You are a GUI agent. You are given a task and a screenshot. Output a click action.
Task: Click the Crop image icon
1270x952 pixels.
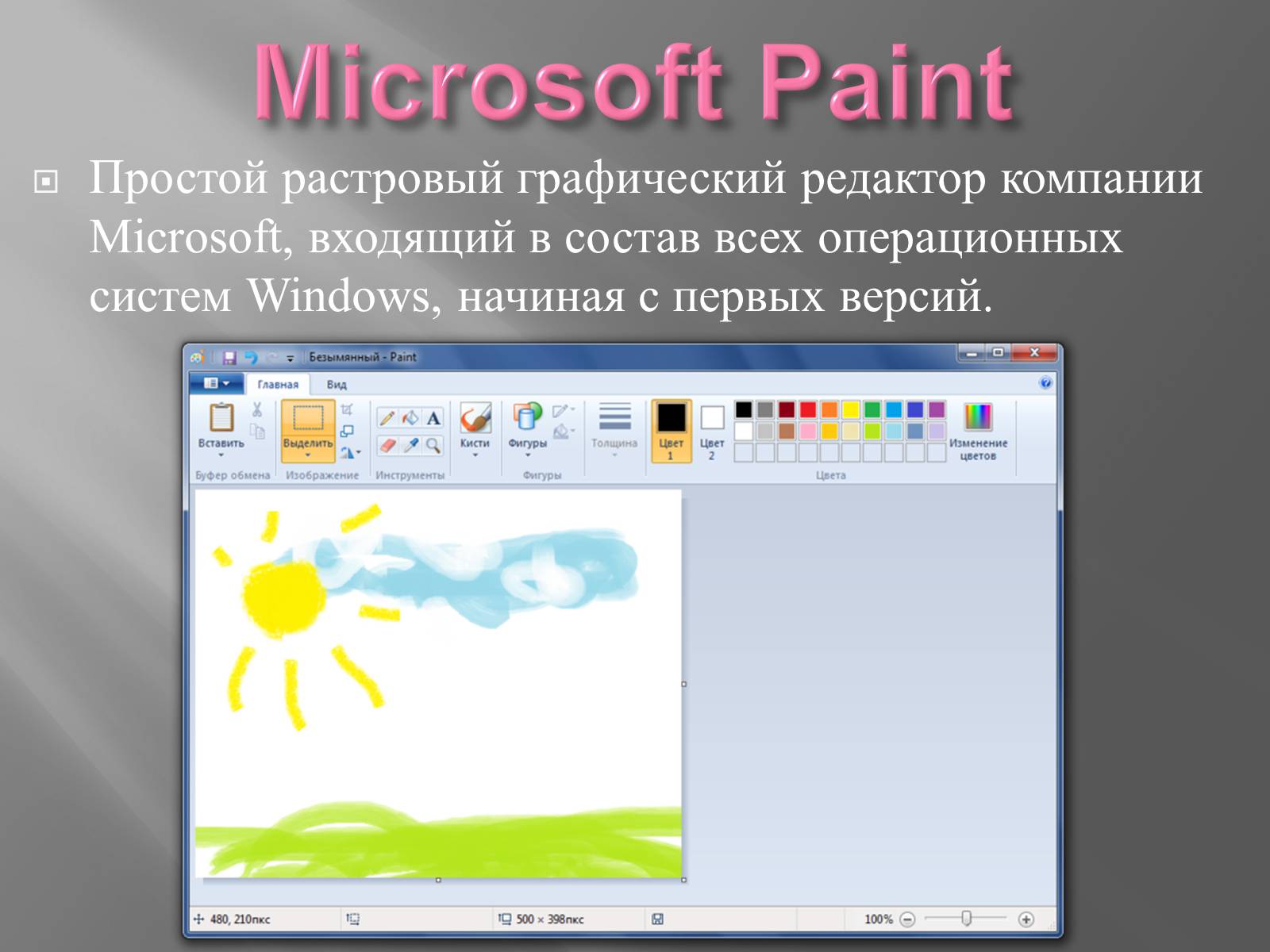347,410
